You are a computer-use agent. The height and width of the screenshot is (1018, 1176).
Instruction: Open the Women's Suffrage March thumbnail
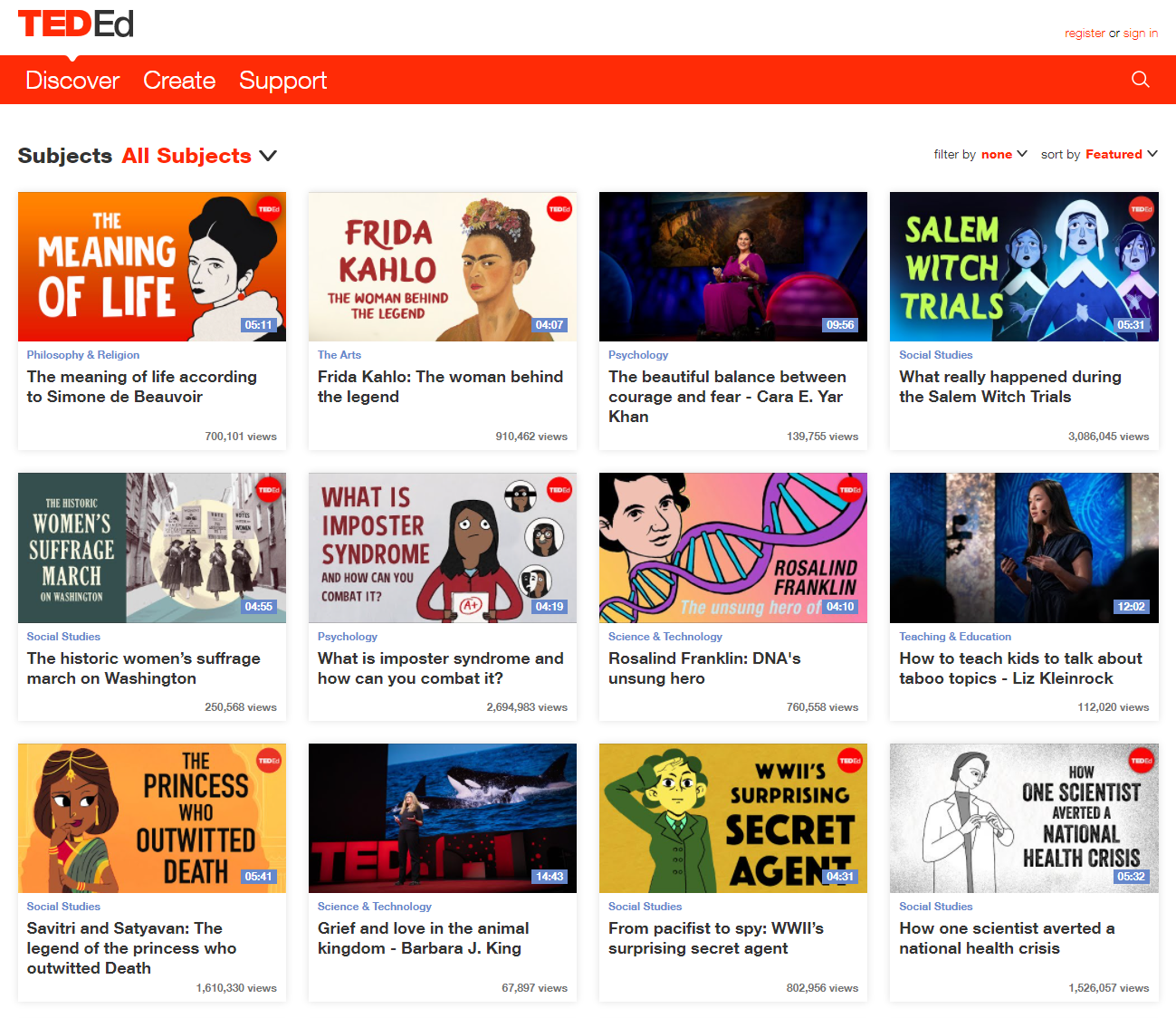pyautogui.click(x=152, y=548)
